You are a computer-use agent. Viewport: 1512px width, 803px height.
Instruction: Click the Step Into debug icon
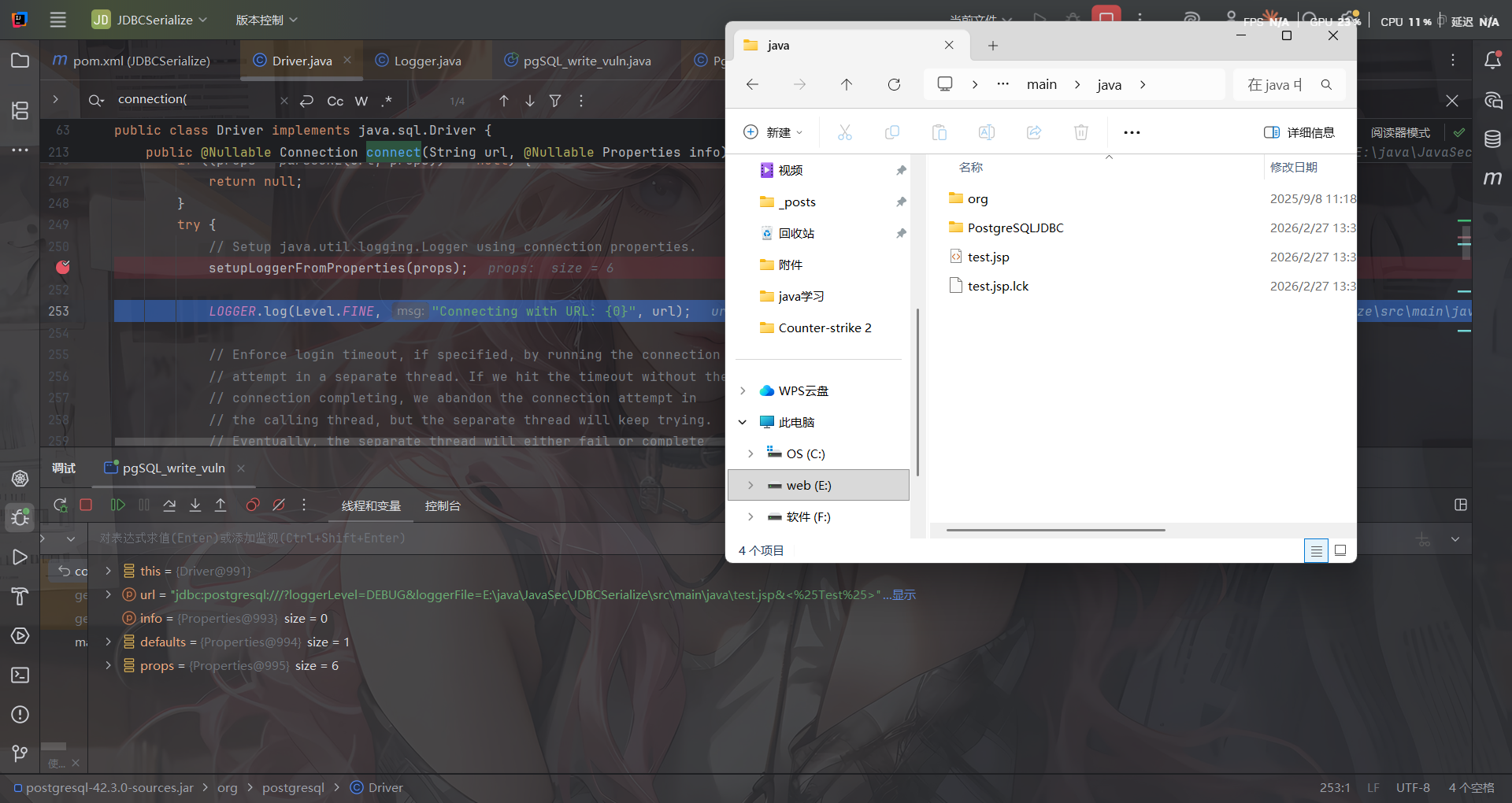pyautogui.click(x=195, y=505)
